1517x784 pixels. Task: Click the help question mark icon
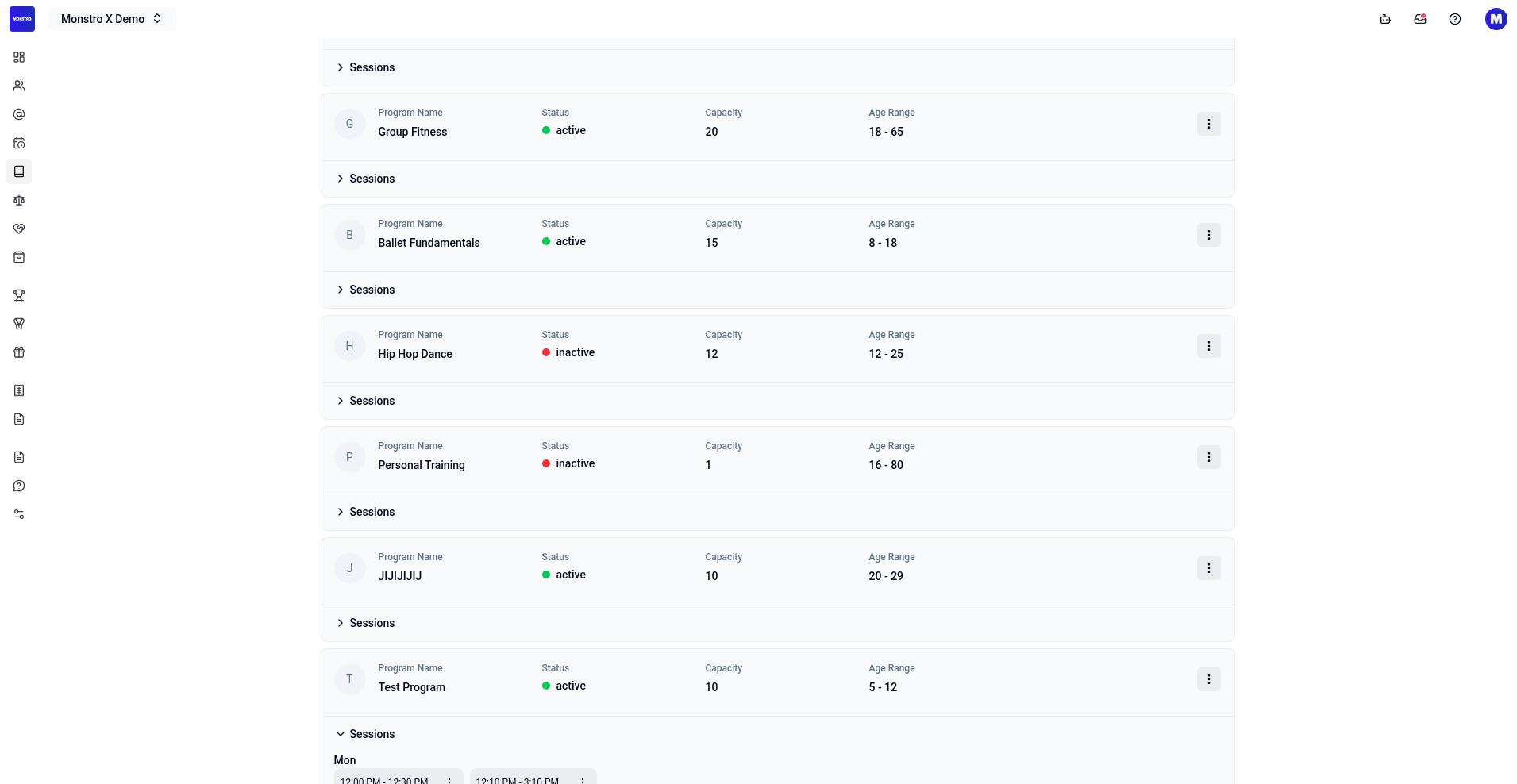1455,19
